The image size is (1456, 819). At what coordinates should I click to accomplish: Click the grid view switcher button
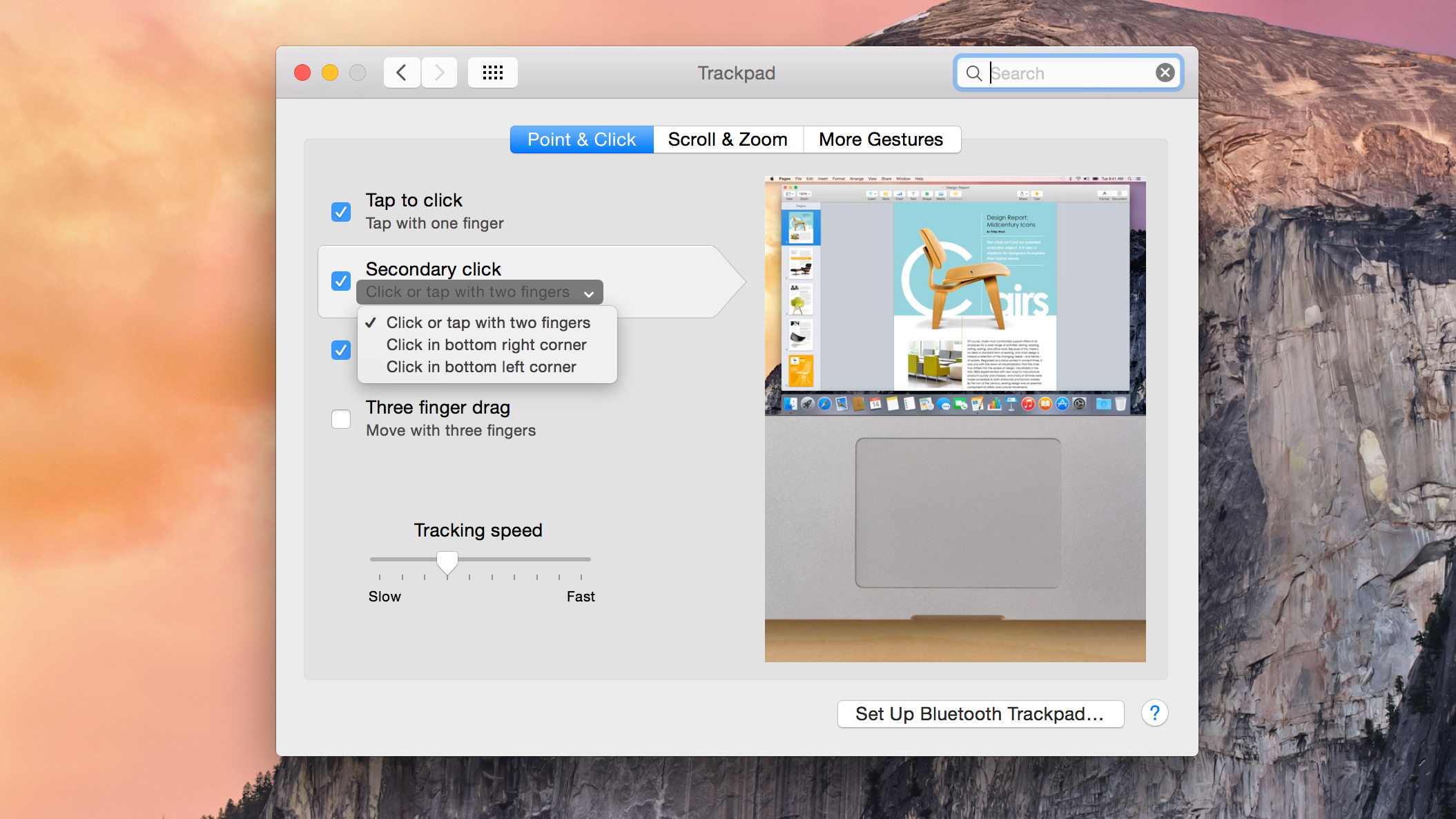coord(493,72)
